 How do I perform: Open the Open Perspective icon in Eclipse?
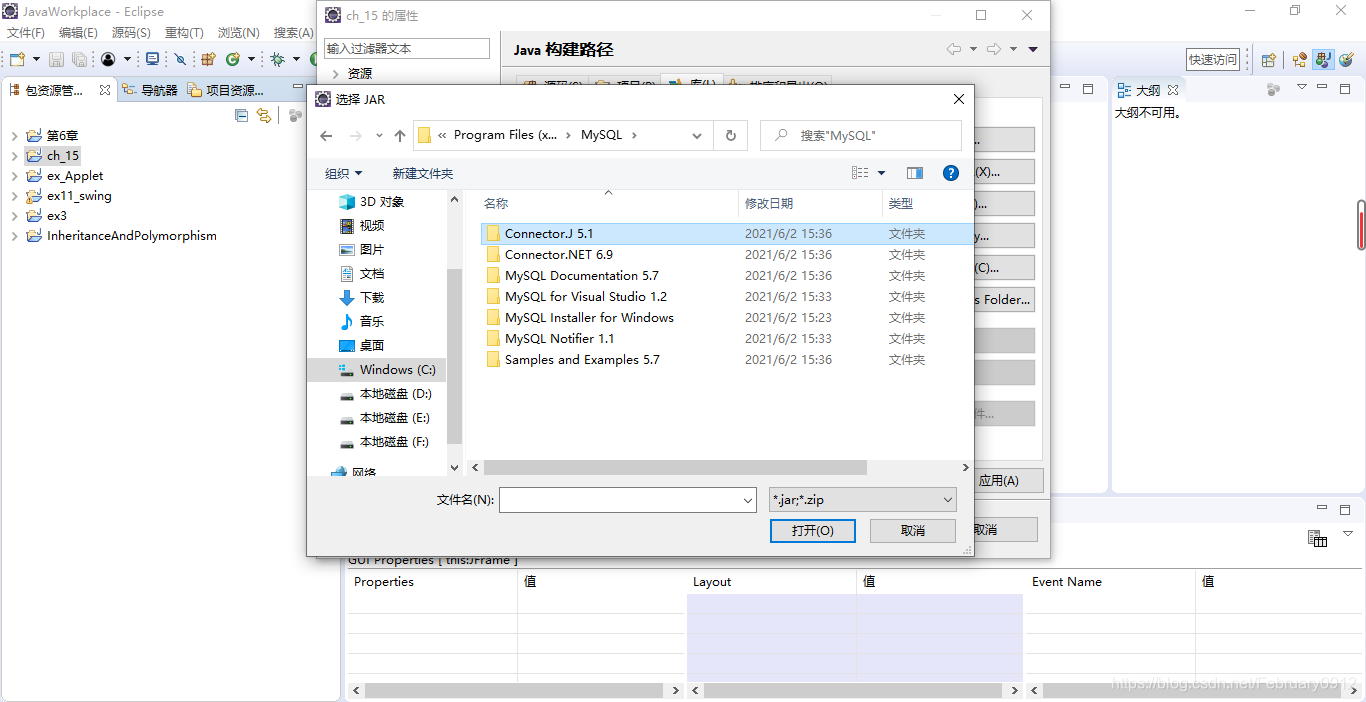point(1268,60)
